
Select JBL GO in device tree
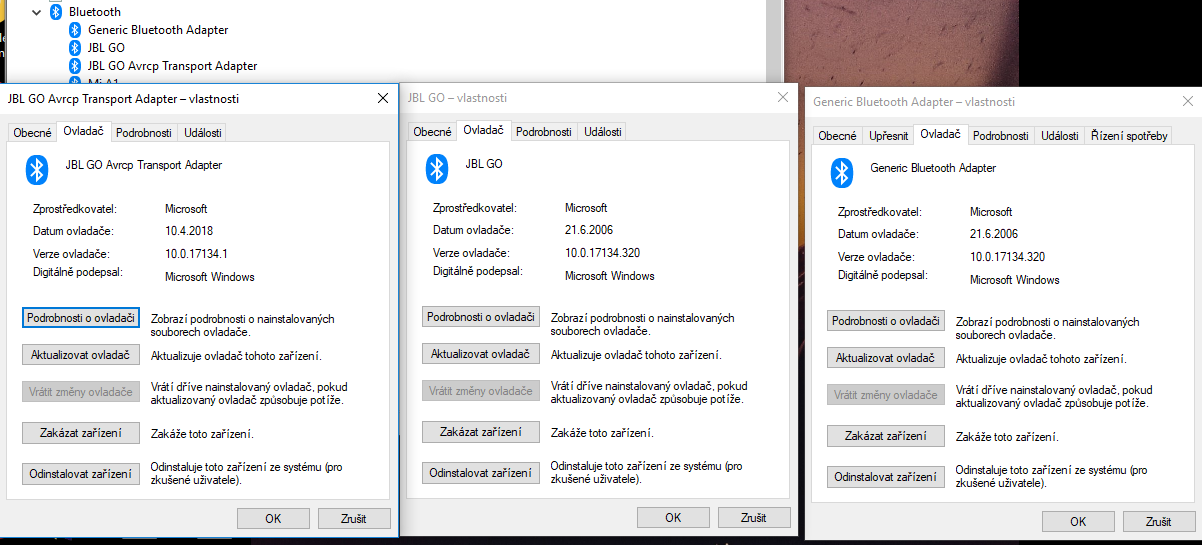106,48
